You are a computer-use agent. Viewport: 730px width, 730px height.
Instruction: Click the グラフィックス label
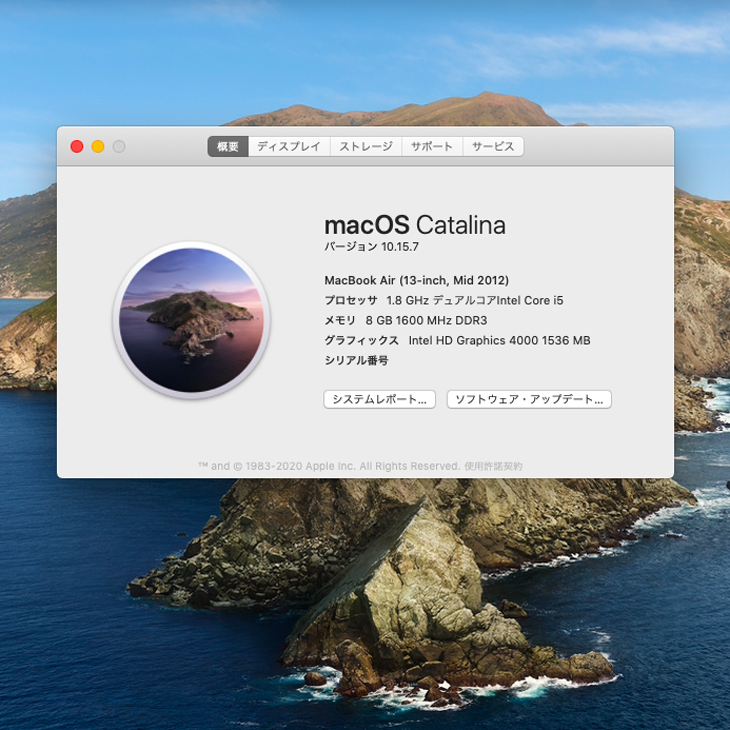coord(362,340)
